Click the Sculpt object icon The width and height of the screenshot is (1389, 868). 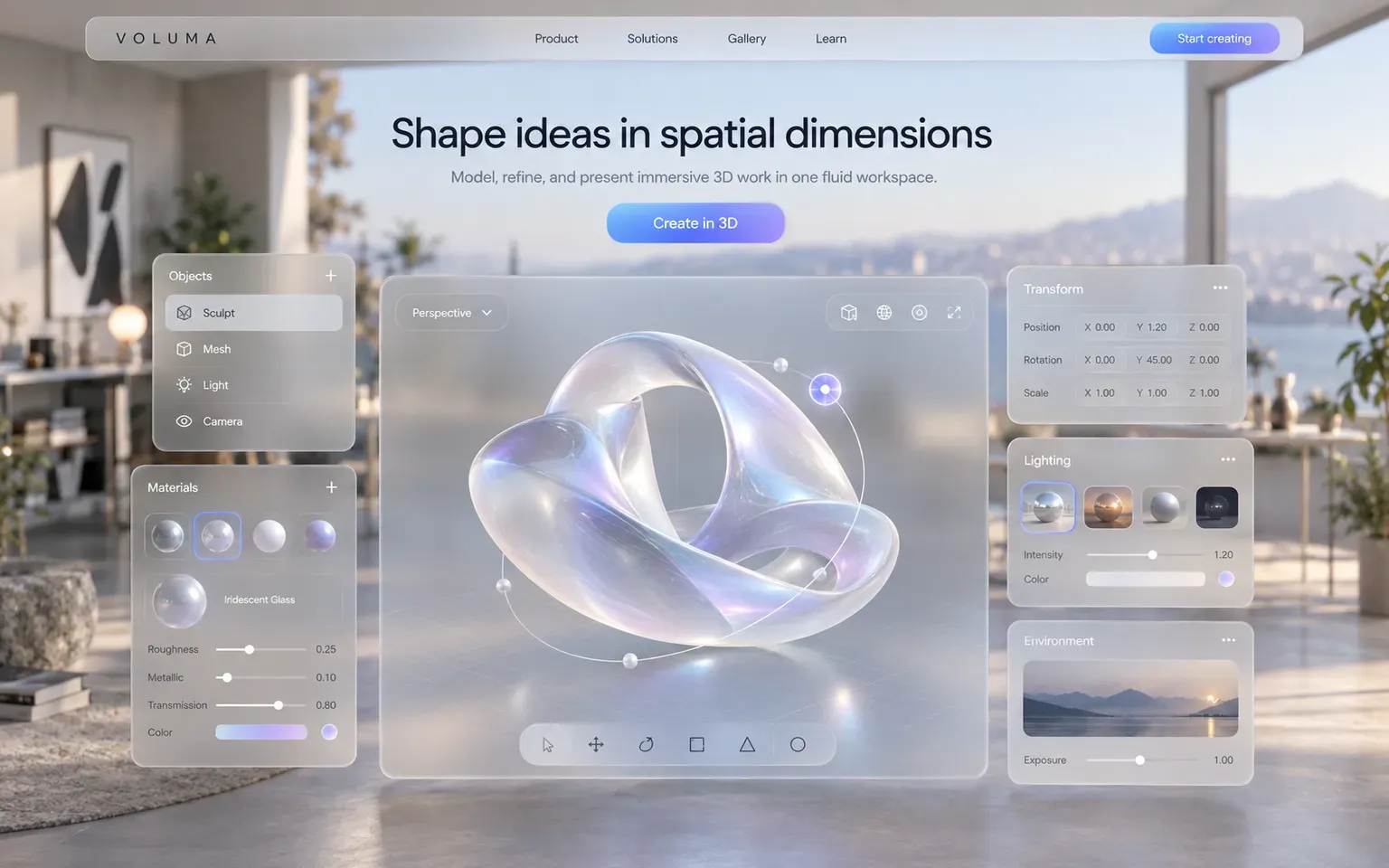[x=184, y=313]
